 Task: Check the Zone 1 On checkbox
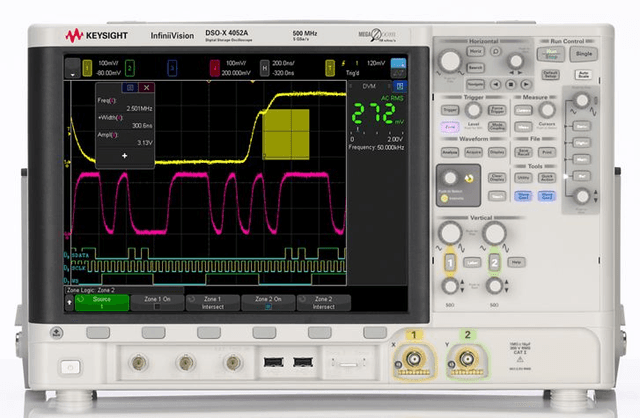[x=157, y=307]
